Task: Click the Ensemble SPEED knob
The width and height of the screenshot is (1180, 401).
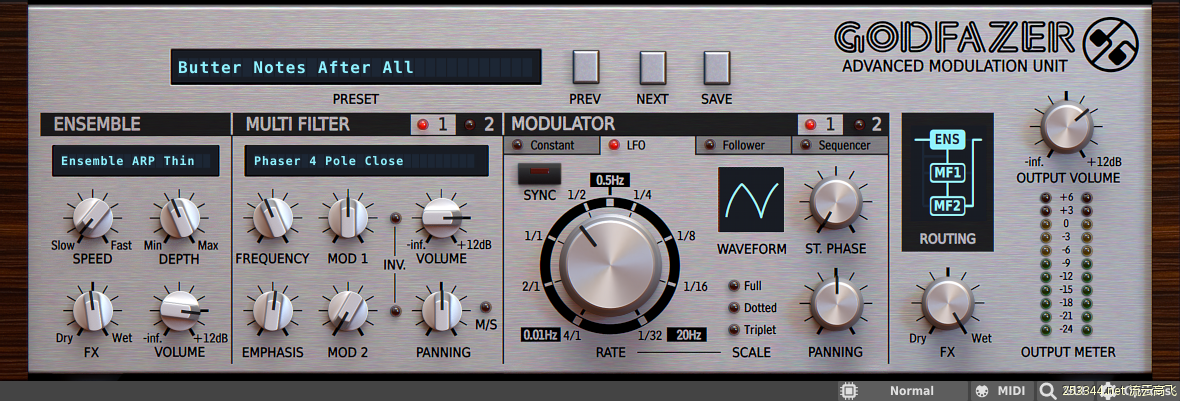Action: pos(93,218)
